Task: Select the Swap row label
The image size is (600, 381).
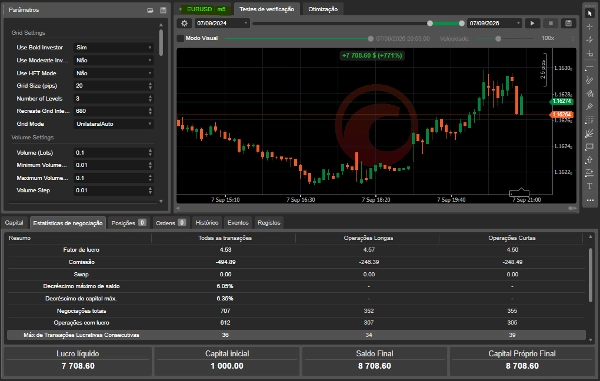Action: [x=81, y=274]
